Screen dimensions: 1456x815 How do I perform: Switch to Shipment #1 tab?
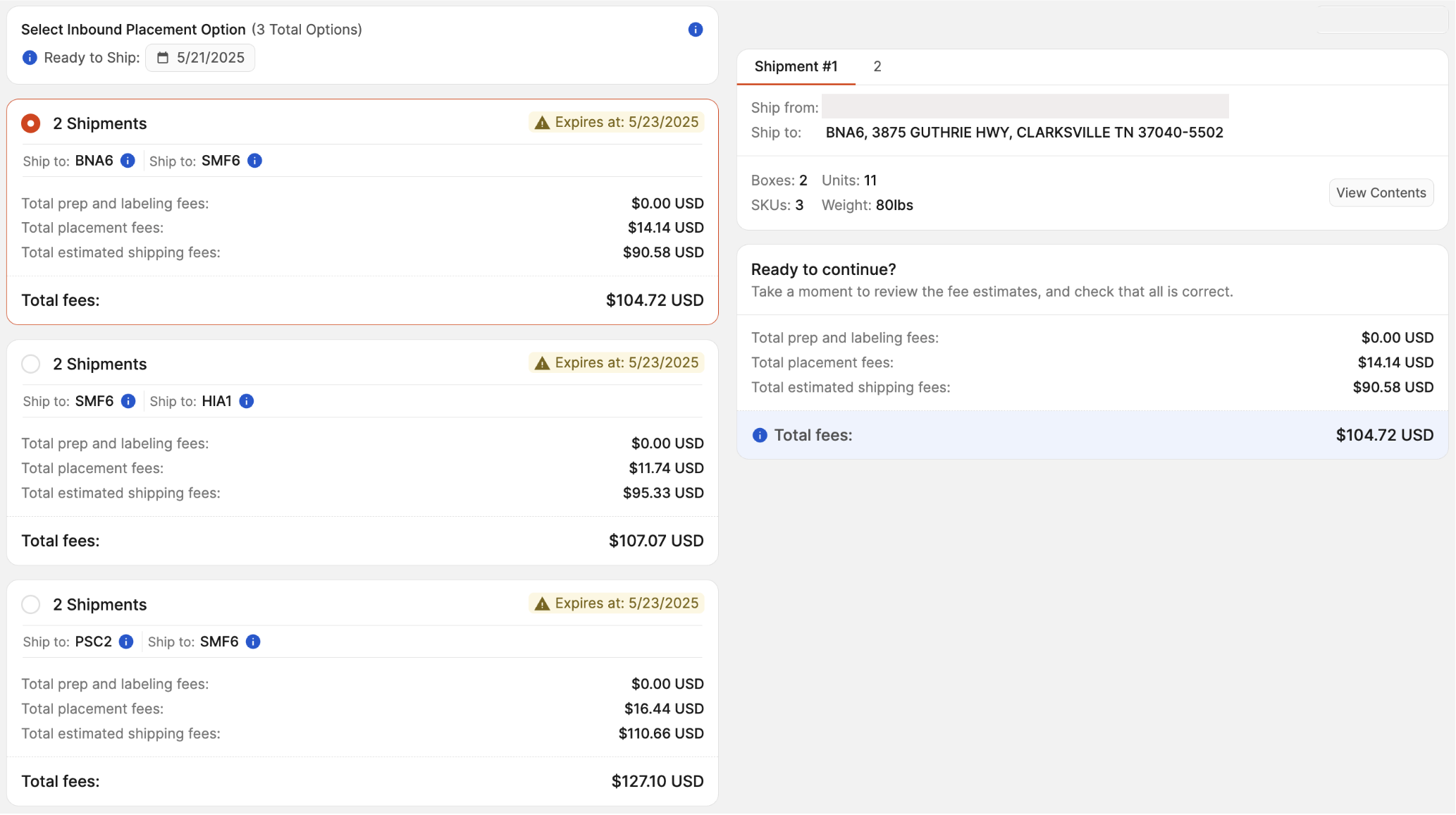[796, 66]
